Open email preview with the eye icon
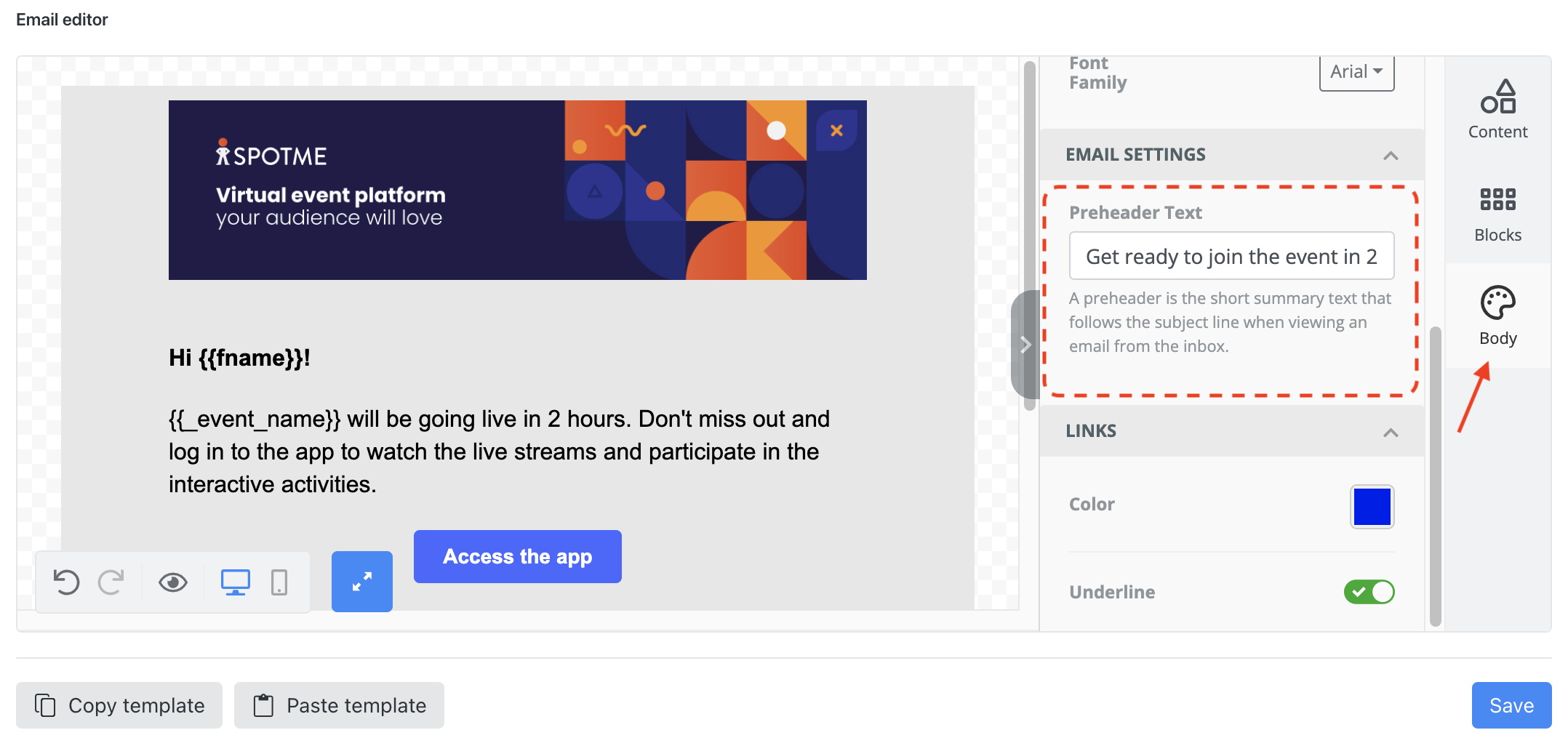Screen dimensions: 1568x746 (173, 582)
